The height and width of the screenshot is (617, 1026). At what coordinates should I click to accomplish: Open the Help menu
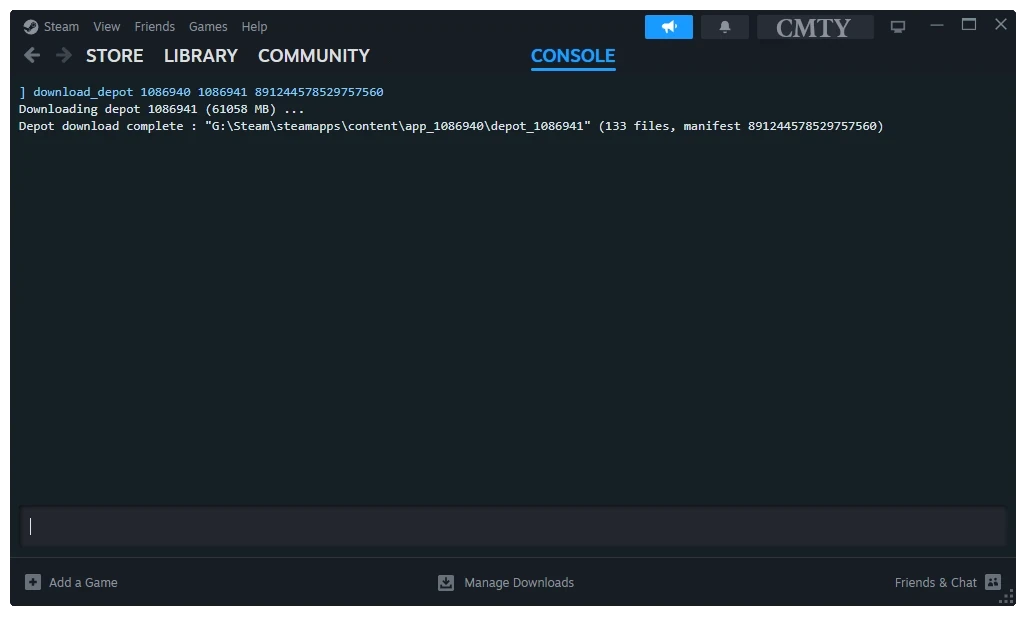(x=255, y=27)
